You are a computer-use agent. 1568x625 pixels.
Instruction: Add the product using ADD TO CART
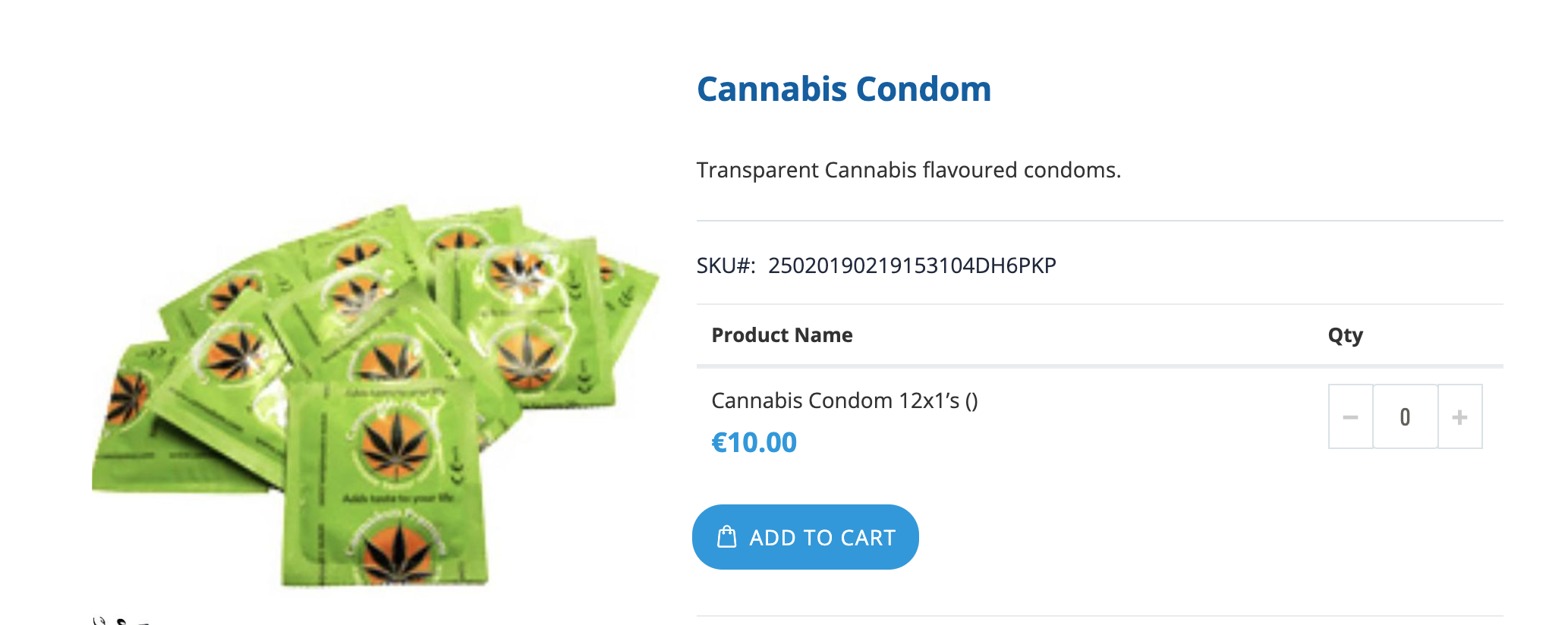[x=805, y=537]
